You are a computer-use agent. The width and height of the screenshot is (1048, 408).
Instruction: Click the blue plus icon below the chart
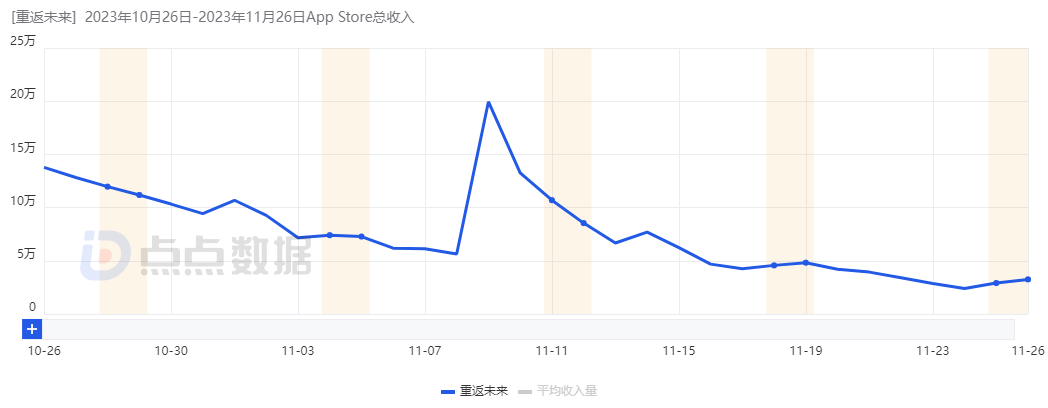point(32,328)
